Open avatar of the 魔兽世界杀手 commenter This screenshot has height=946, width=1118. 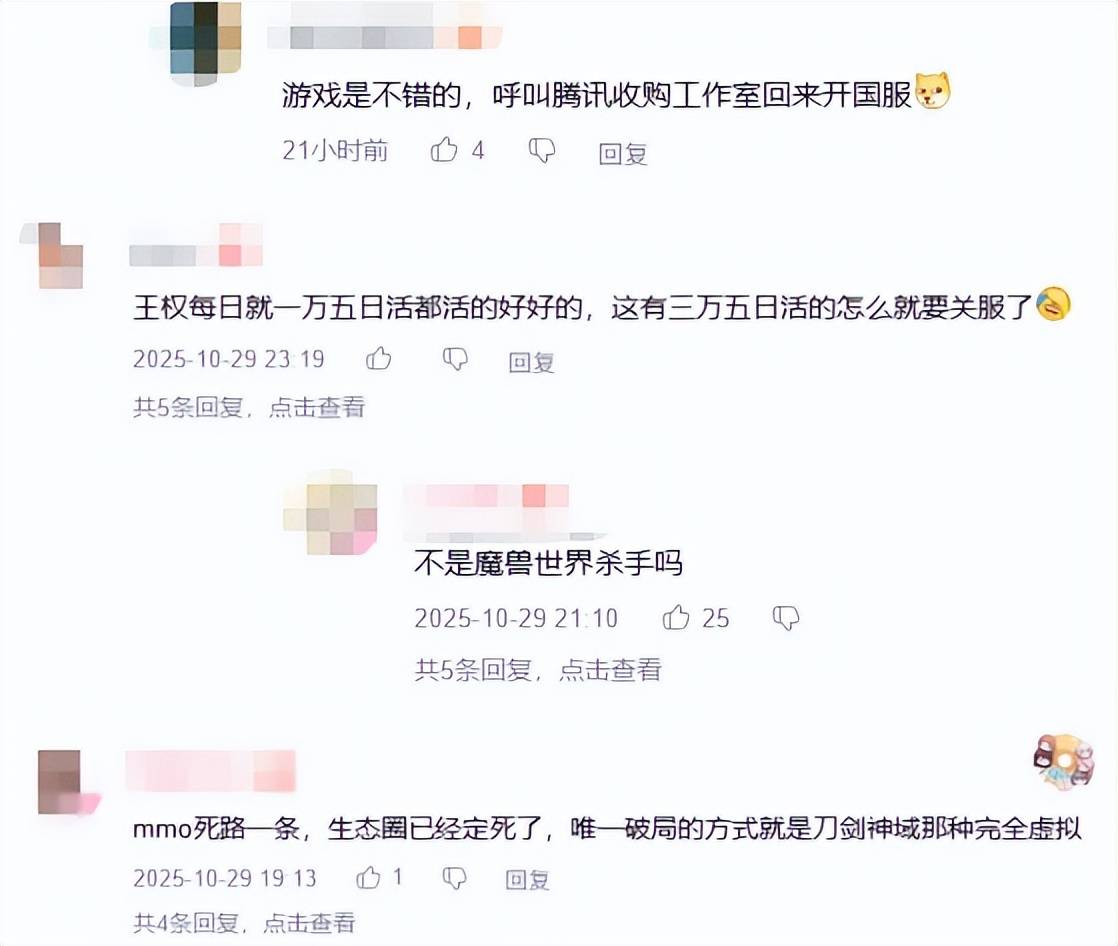pos(330,512)
